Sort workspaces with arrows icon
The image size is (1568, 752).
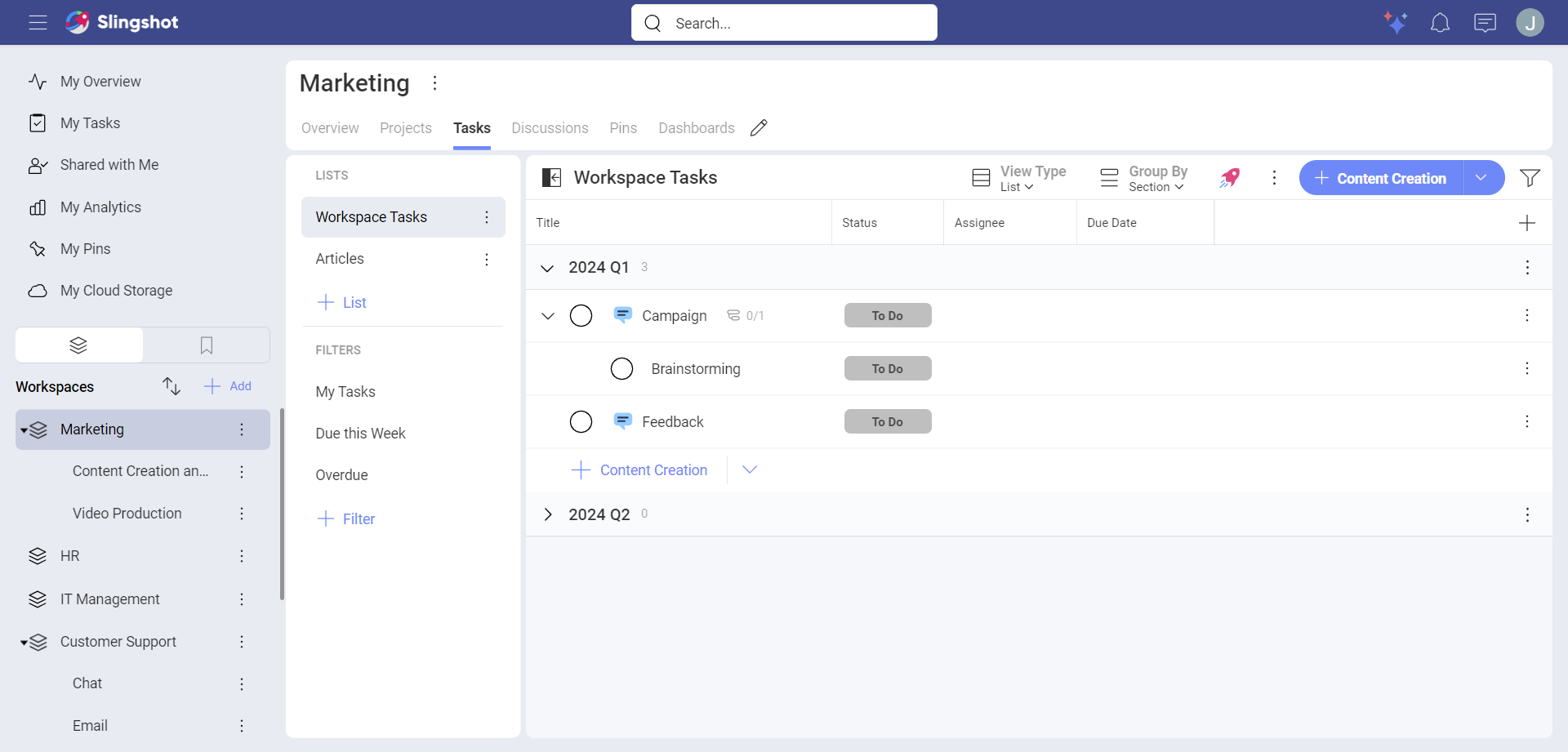171,386
